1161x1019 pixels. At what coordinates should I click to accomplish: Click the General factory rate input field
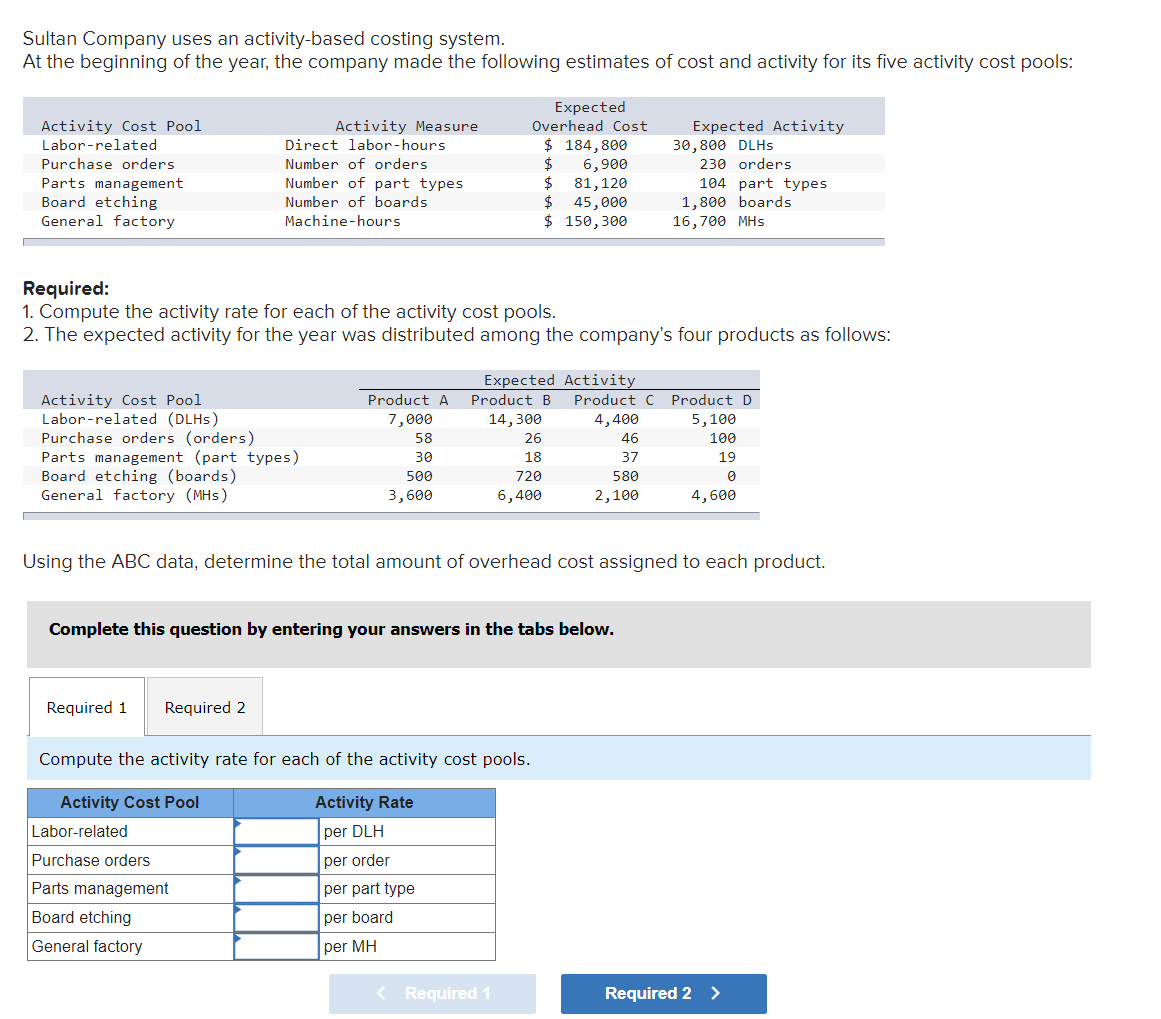(277, 946)
